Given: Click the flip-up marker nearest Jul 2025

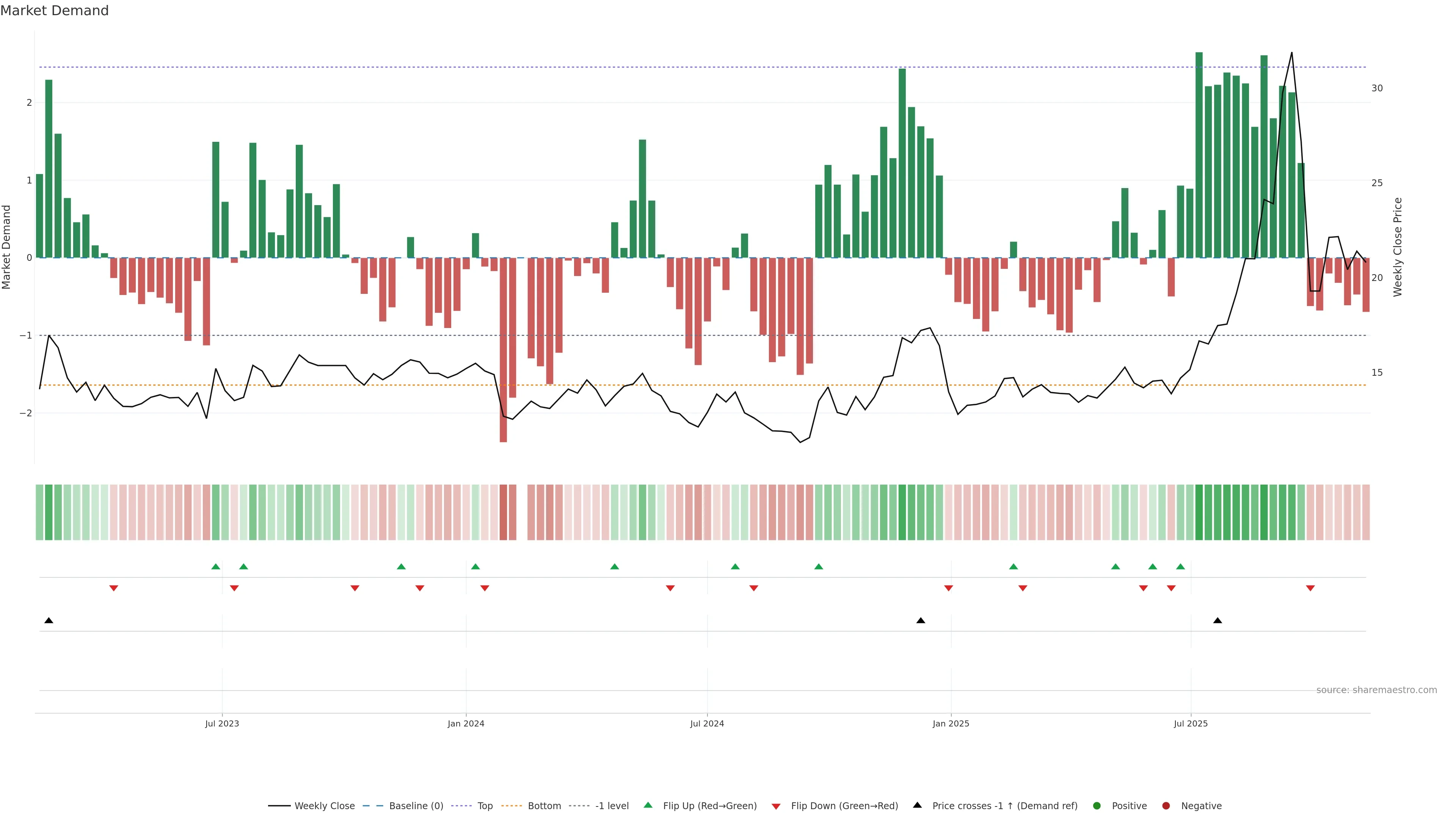Looking at the screenshot, I should pyautogui.click(x=1180, y=566).
